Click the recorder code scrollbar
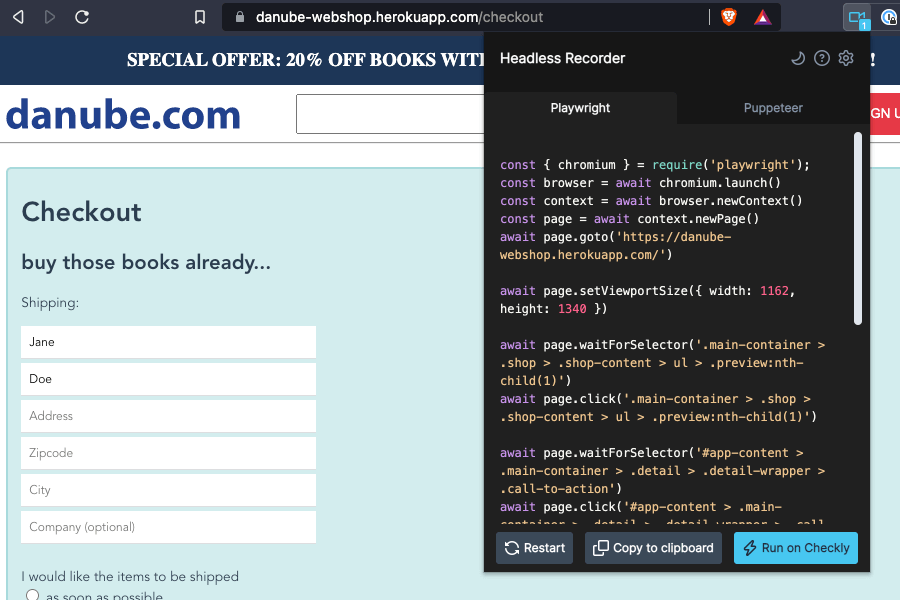The width and height of the screenshot is (900, 600). click(858, 229)
